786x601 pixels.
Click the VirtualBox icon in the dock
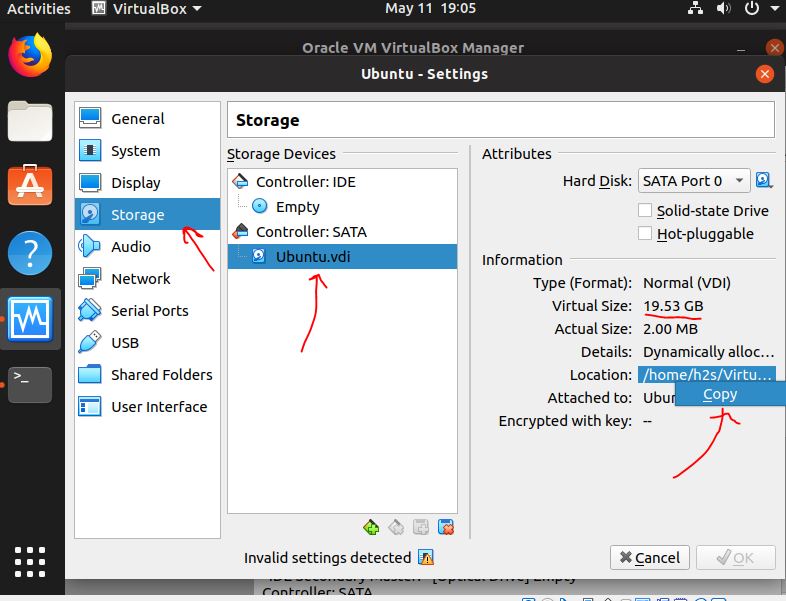(30, 319)
